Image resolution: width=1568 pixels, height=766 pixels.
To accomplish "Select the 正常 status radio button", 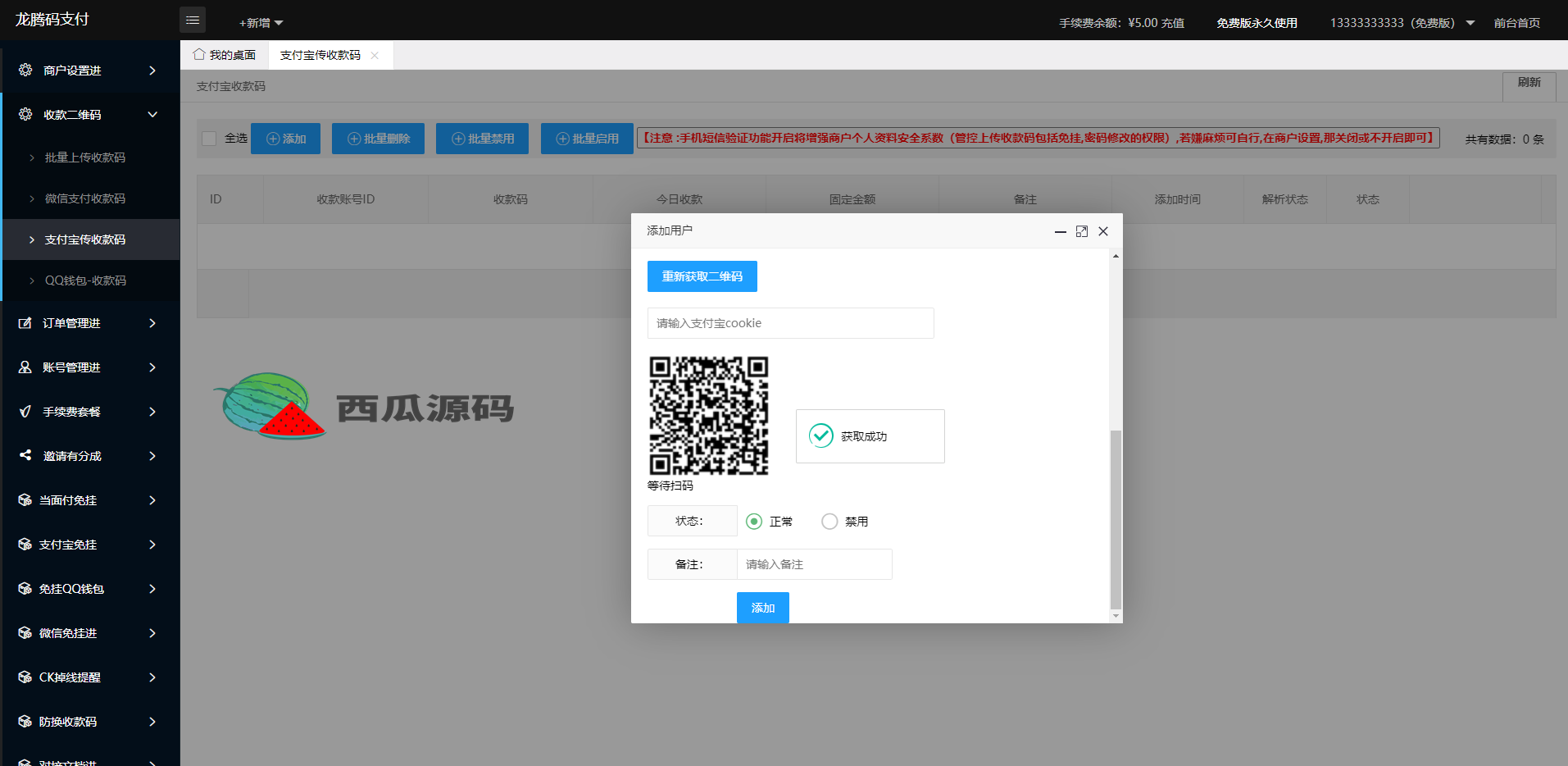I will 754,522.
